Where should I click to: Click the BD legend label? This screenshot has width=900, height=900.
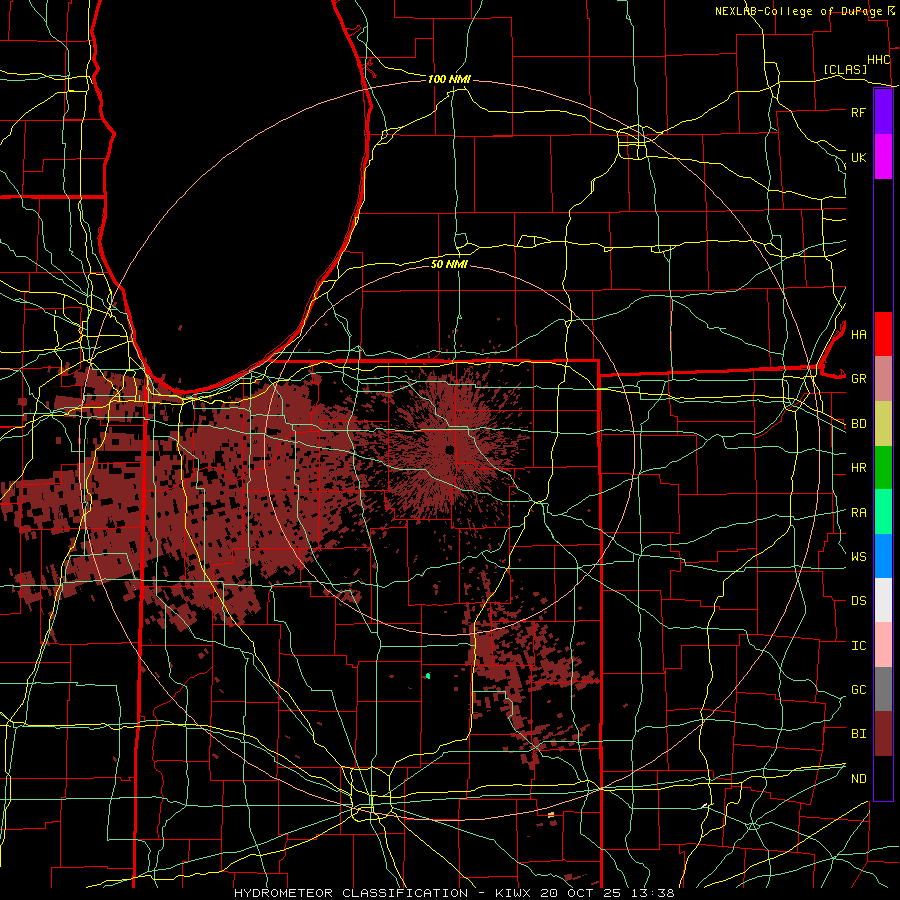(859, 424)
